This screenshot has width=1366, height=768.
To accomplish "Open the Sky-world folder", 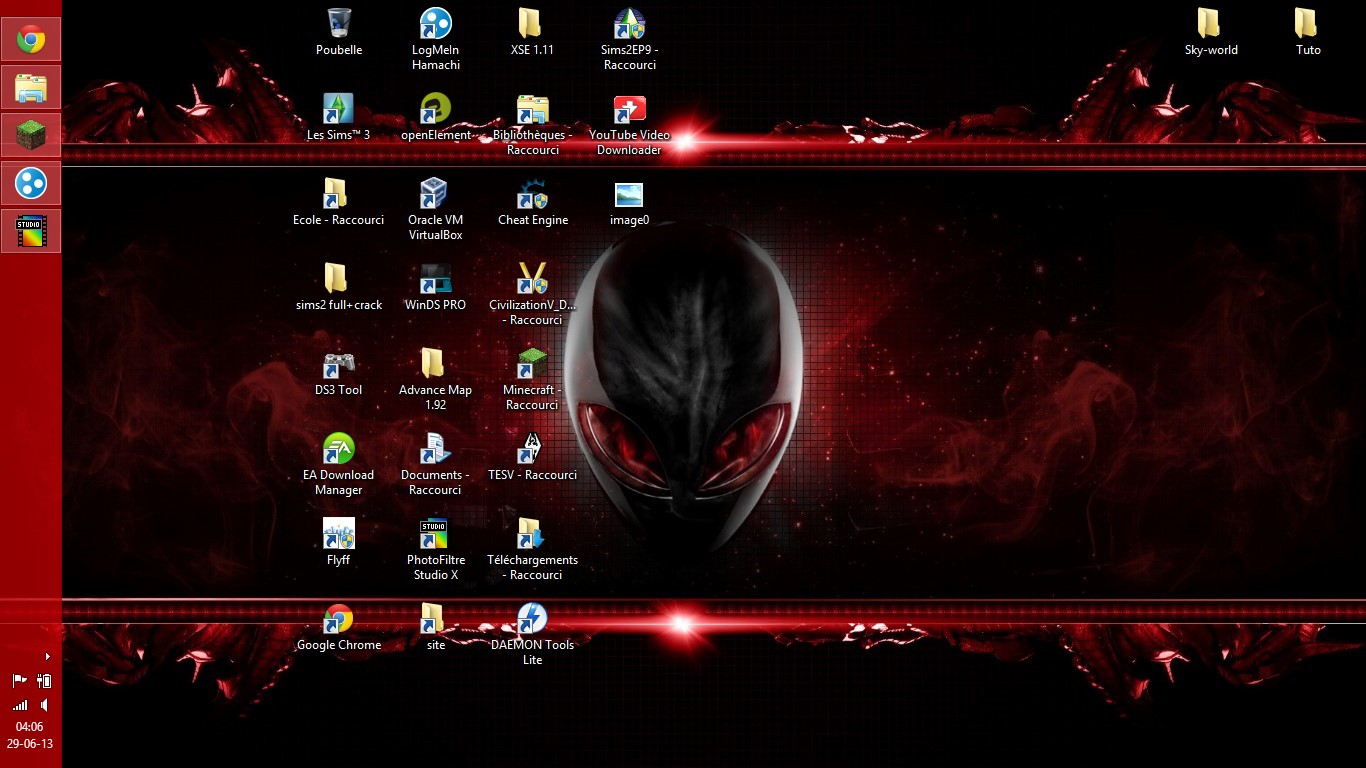I will 1211,32.
